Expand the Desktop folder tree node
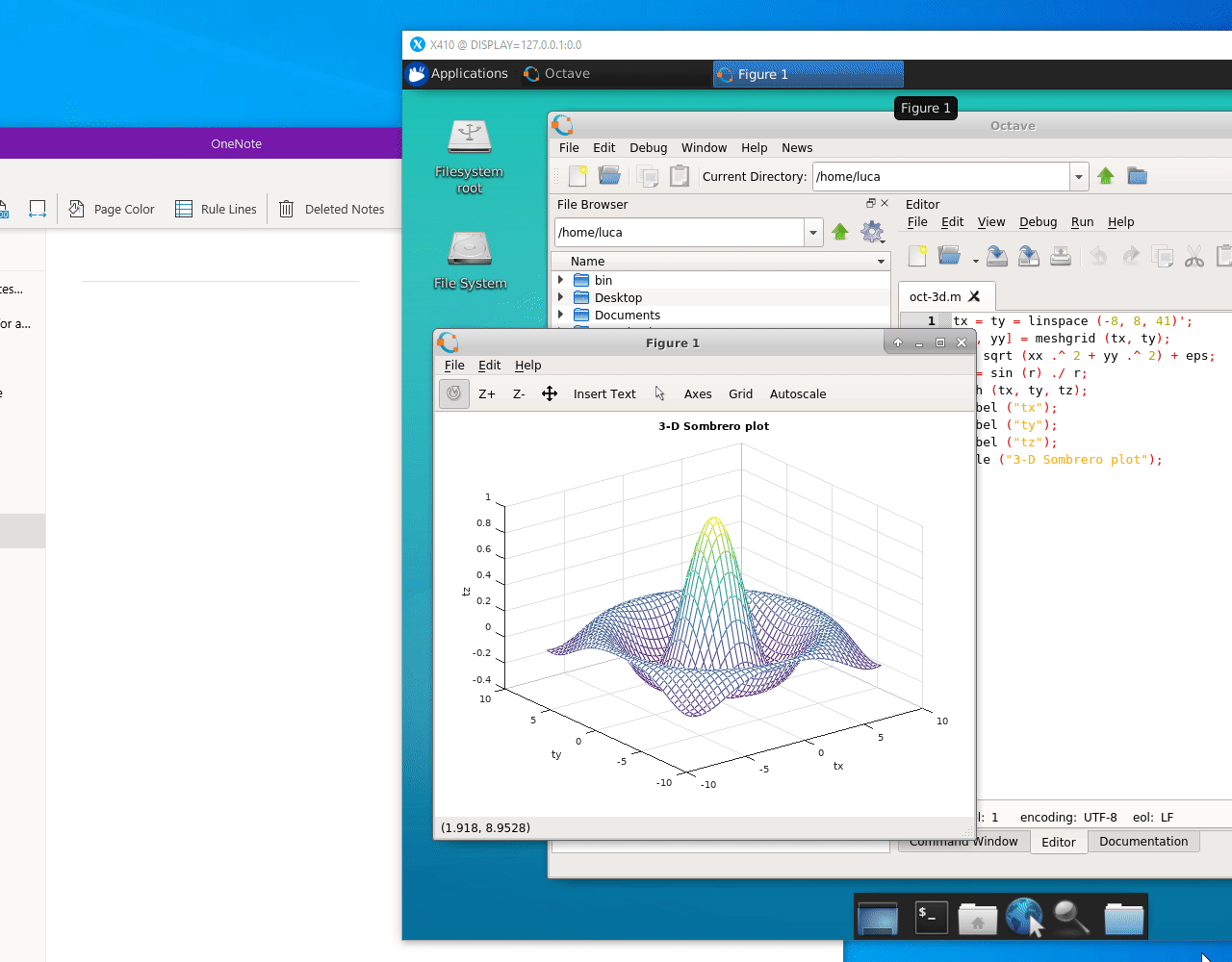The image size is (1232, 962). [x=561, y=297]
